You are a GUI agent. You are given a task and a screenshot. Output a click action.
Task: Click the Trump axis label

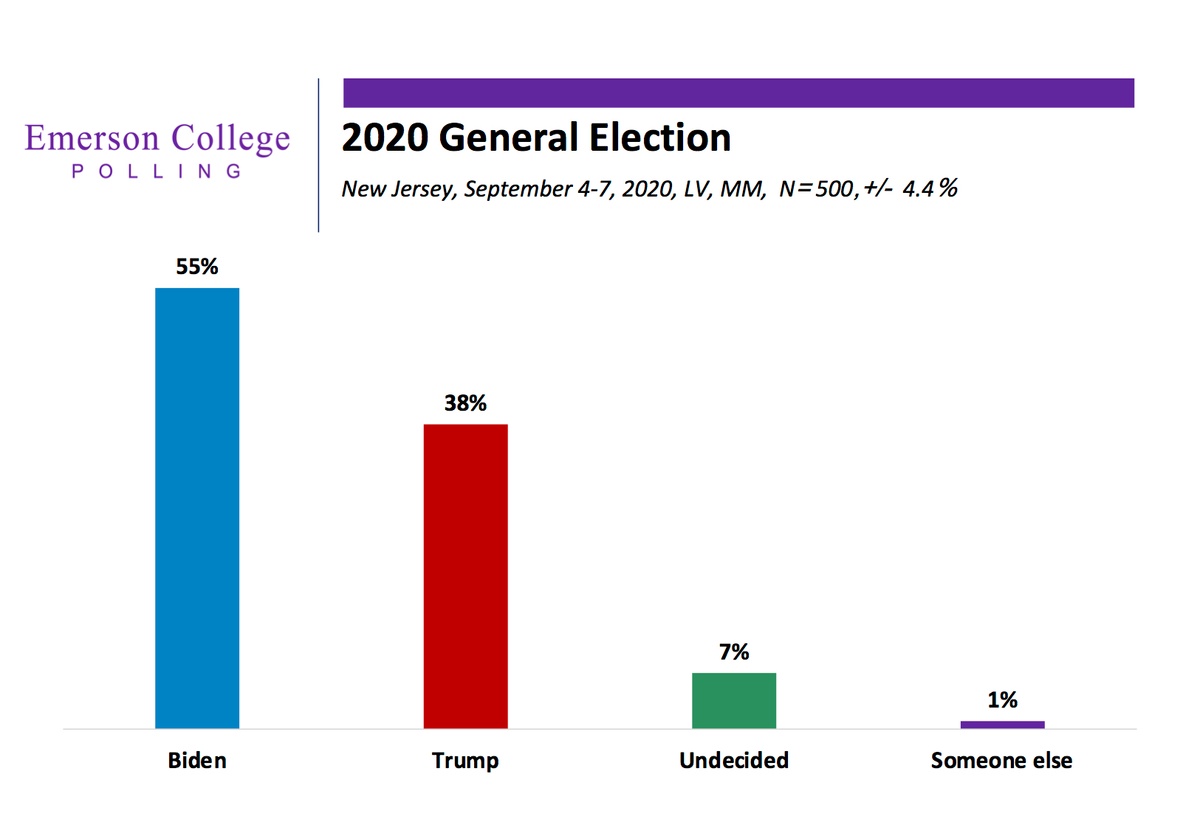465,761
